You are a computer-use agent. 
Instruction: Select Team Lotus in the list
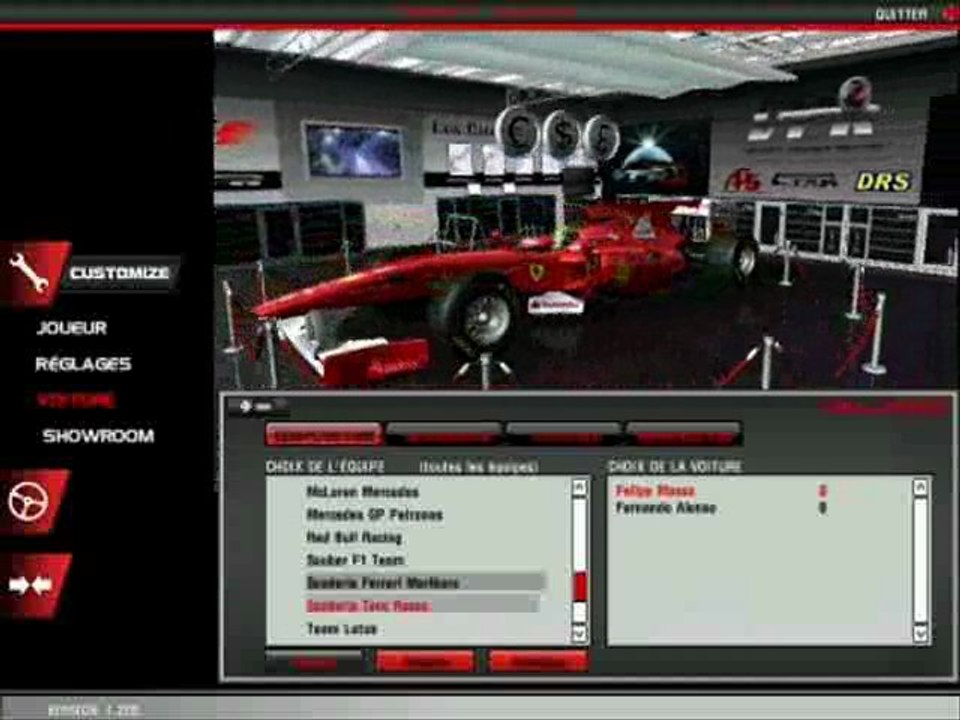click(x=341, y=629)
